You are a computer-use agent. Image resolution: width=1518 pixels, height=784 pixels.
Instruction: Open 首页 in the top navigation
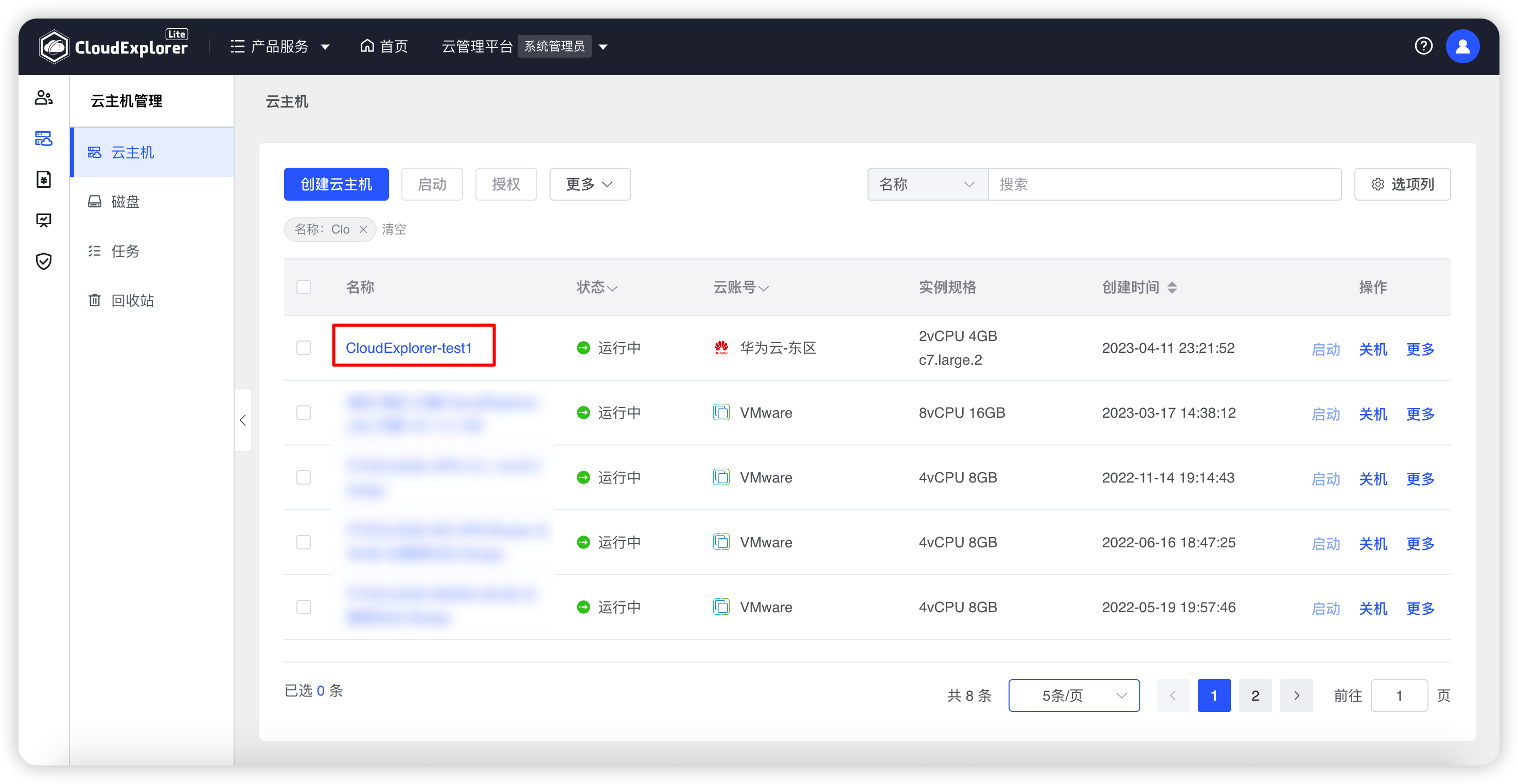click(384, 46)
